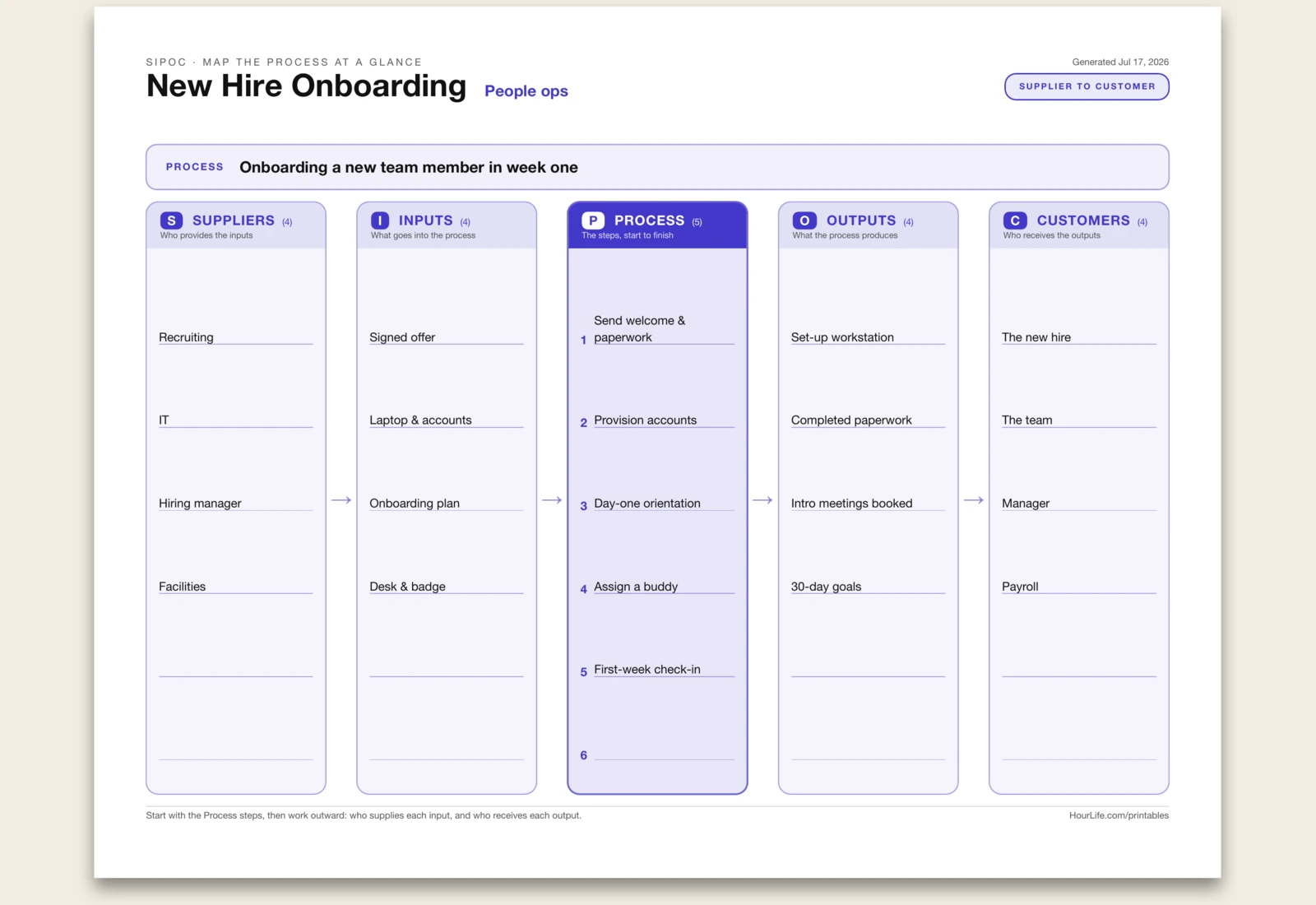Select the 'Completed paperwork' output entry
Image resolution: width=1316 pixels, height=905 pixels.
point(851,420)
